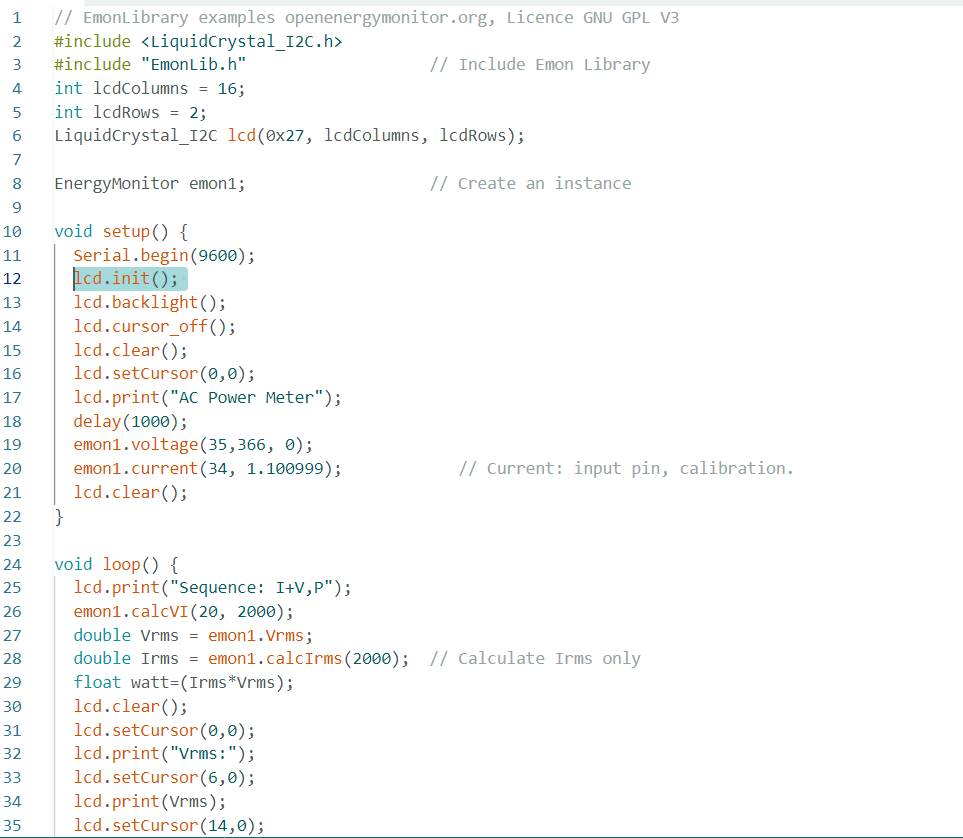Screen dimensions: 963x838
Task: Click the closing brace on line 22
Action: [58, 516]
